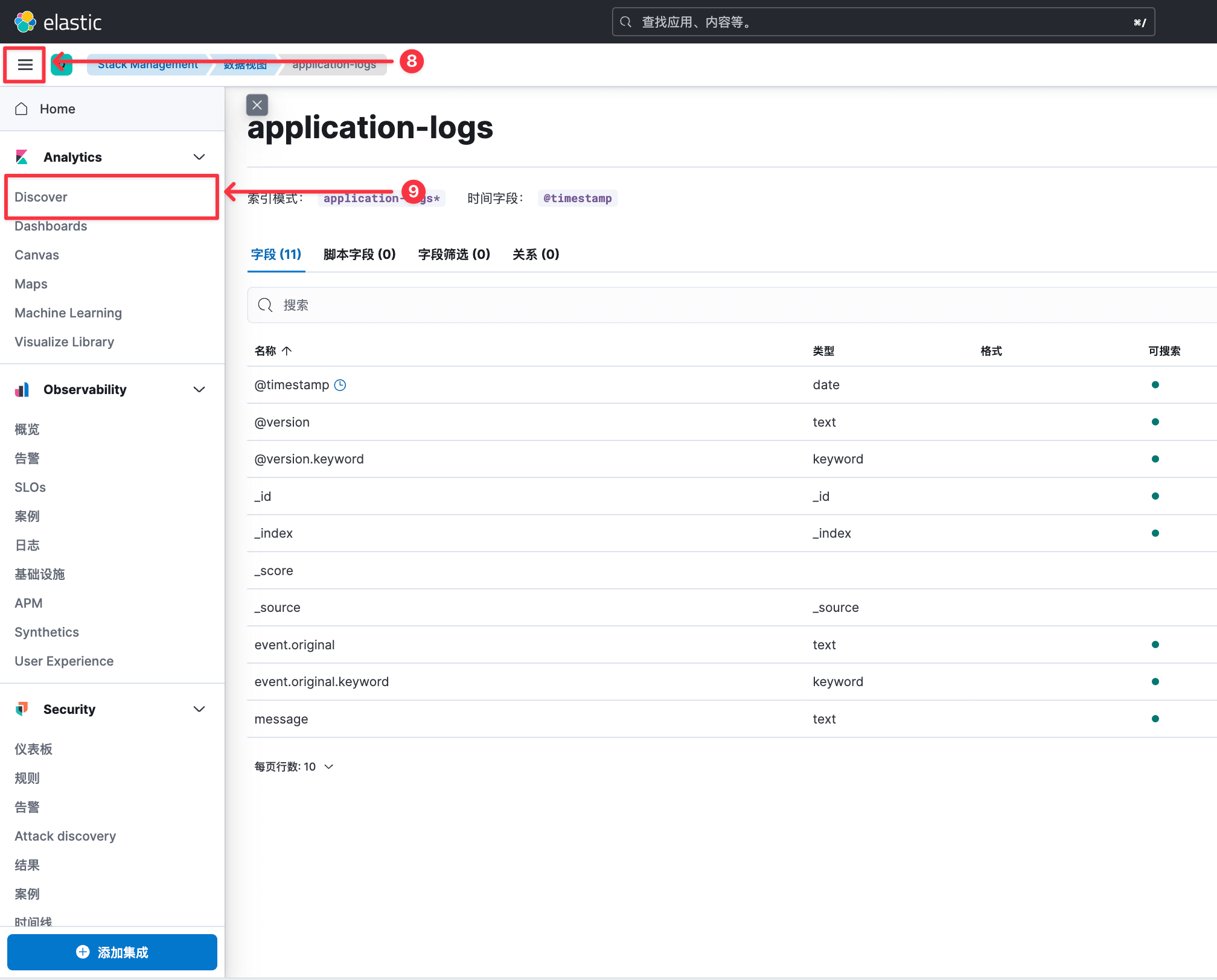Open Machine Learning from the sidebar
1217x980 pixels.
tap(68, 313)
